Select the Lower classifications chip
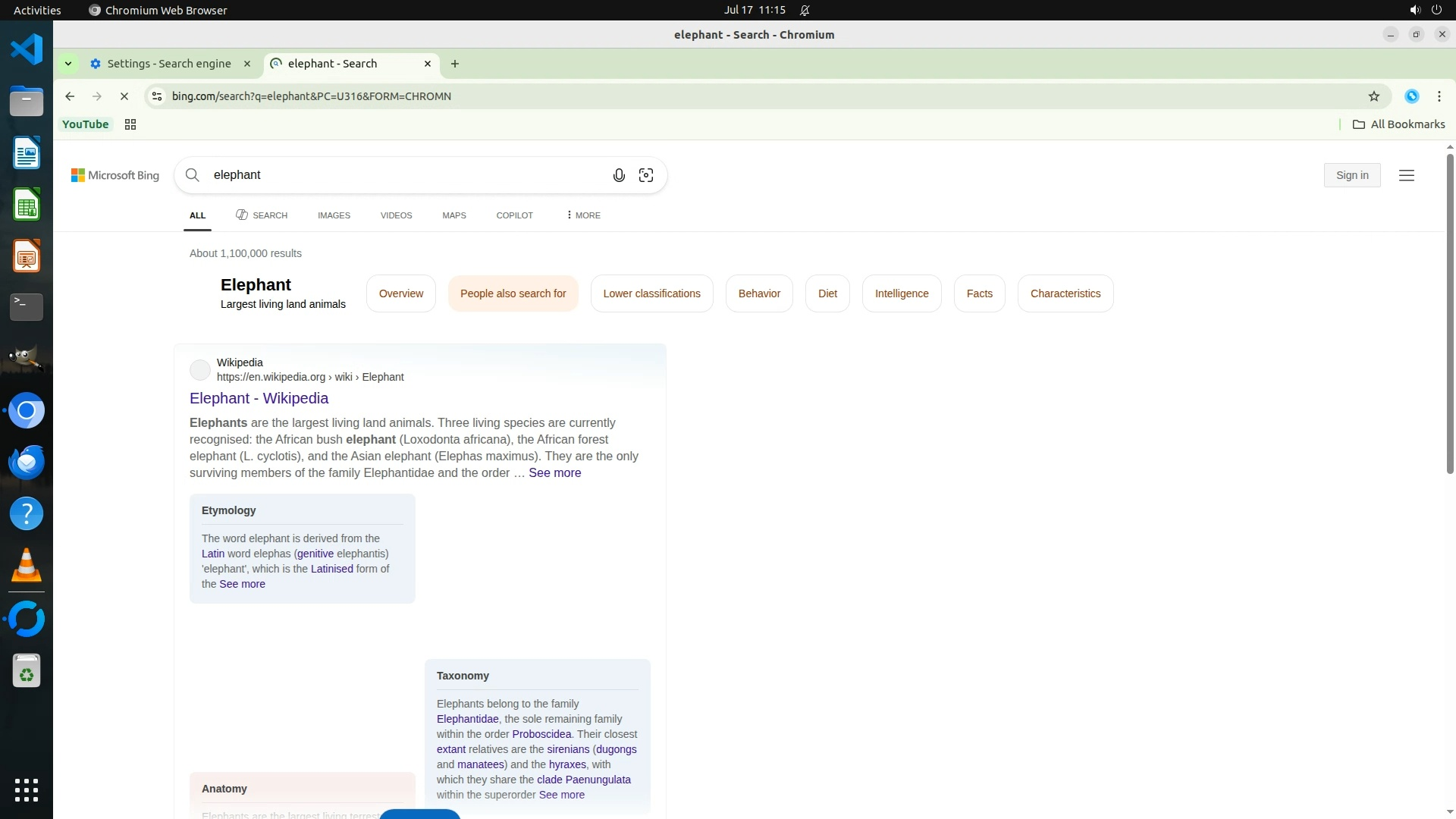Viewport: 1456px width, 819px height. point(651,293)
